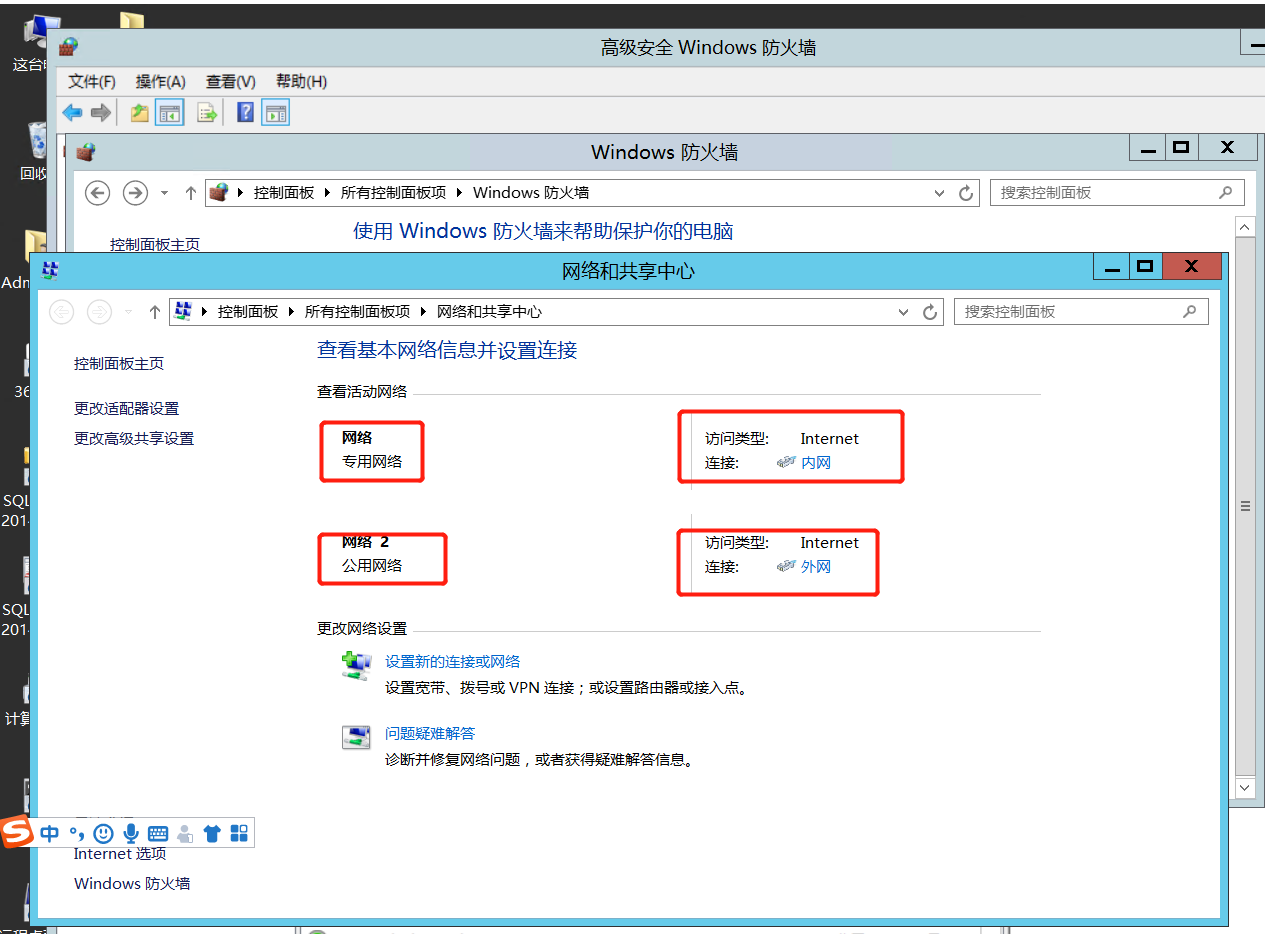The width and height of the screenshot is (1265, 934).
Task: Expand arrow after 控制面板 in Windows 防火墙 breadcrumb
Action: tap(329, 193)
